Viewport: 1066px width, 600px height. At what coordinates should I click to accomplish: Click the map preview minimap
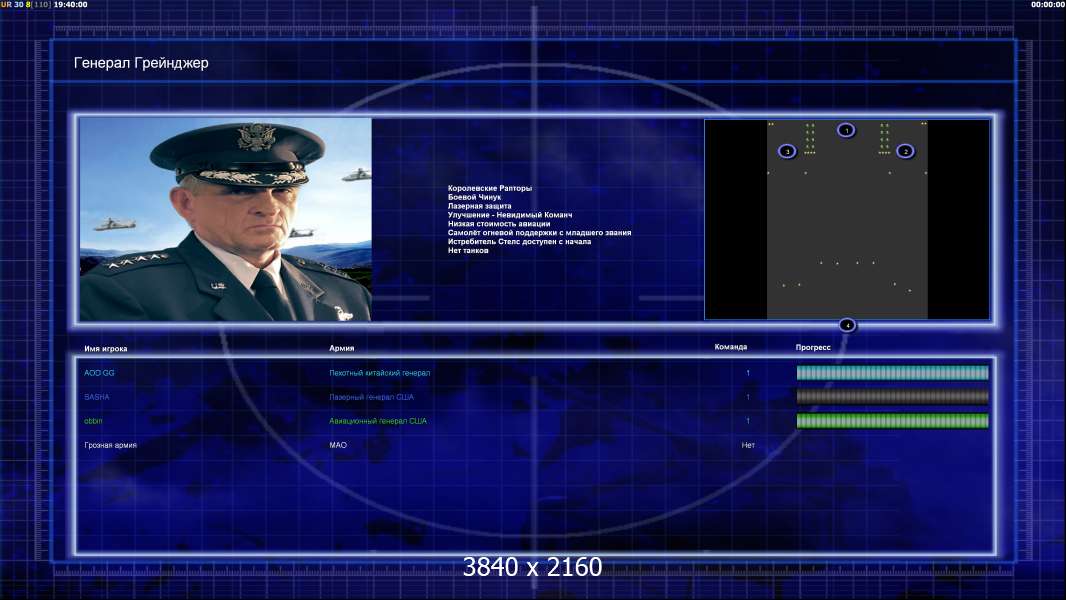(x=847, y=219)
